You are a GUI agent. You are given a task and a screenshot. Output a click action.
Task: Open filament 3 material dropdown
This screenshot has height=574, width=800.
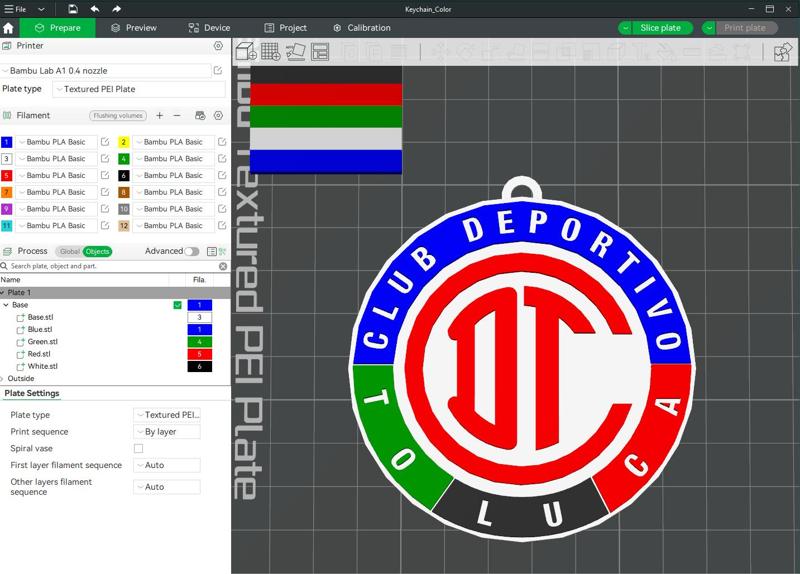coord(56,159)
